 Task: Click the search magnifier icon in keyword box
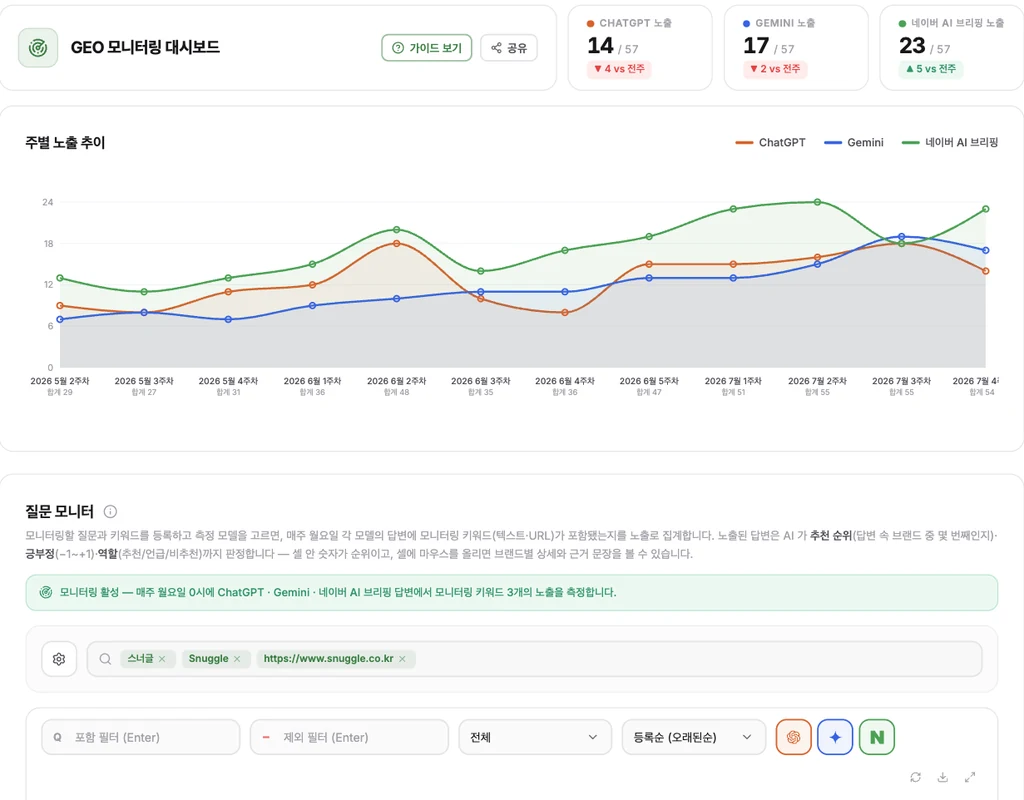pos(105,659)
